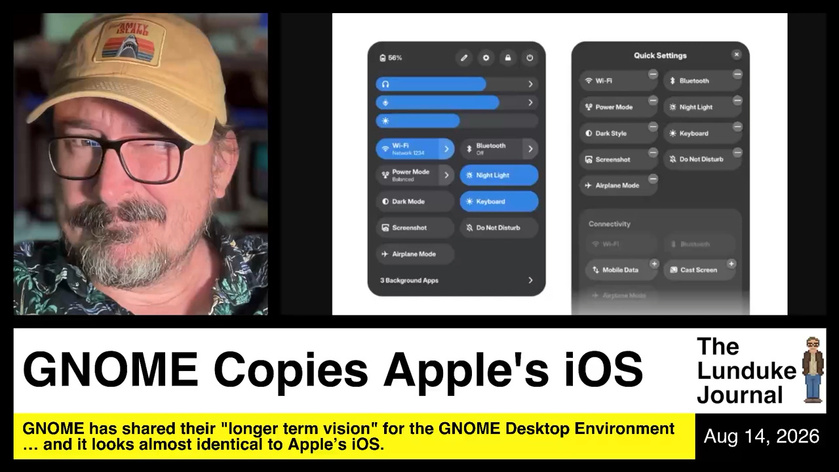Remove Airplane Mode tile with minus button
This screenshot has height=472, width=839.
(653, 179)
